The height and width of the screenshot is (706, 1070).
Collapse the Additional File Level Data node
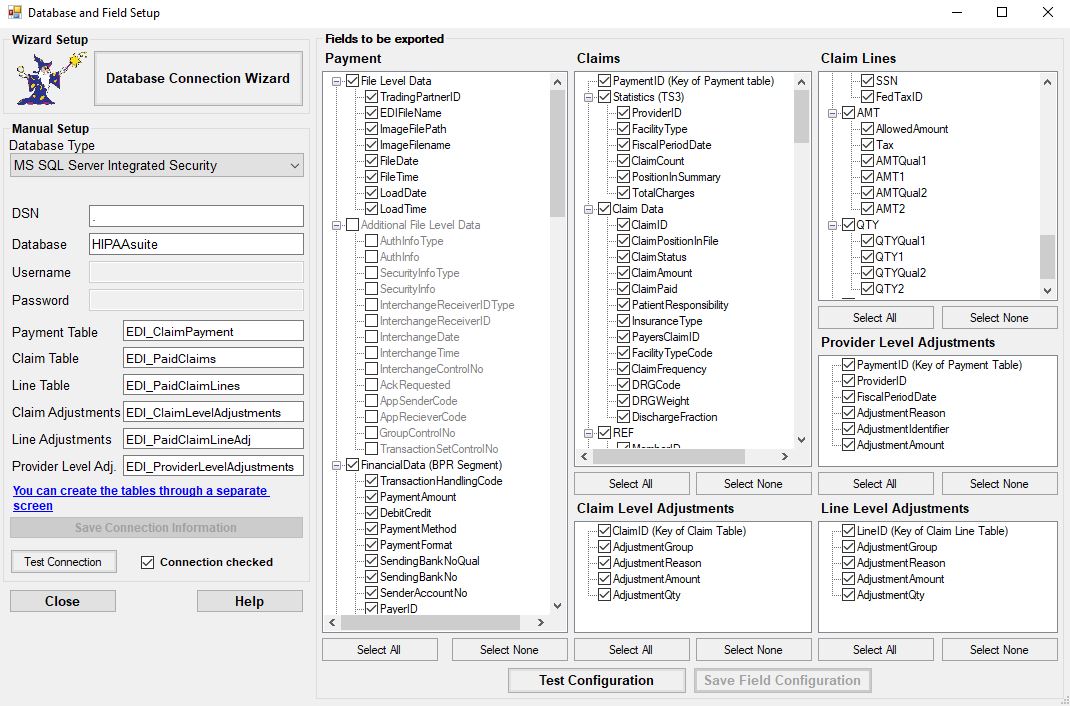(336, 225)
